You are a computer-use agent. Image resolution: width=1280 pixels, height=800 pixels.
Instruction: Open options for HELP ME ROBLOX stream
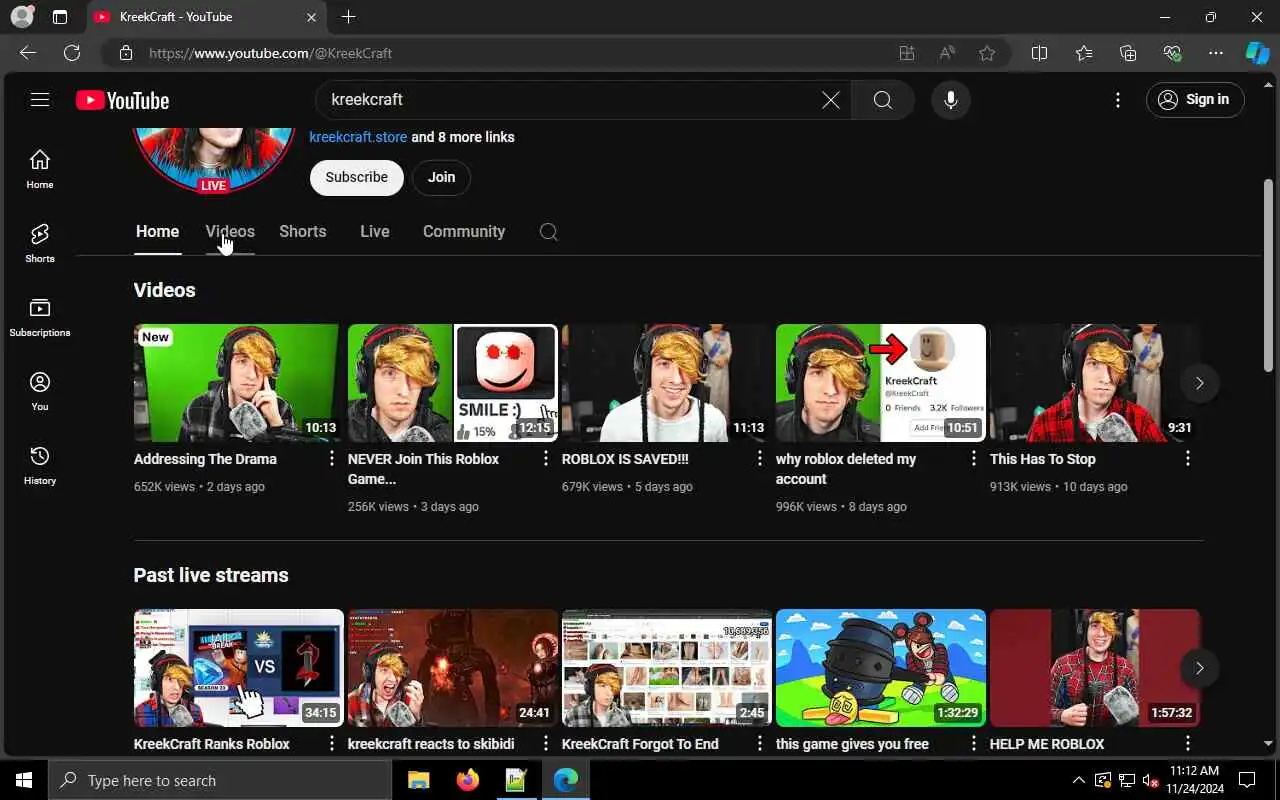coord(1188,744)
